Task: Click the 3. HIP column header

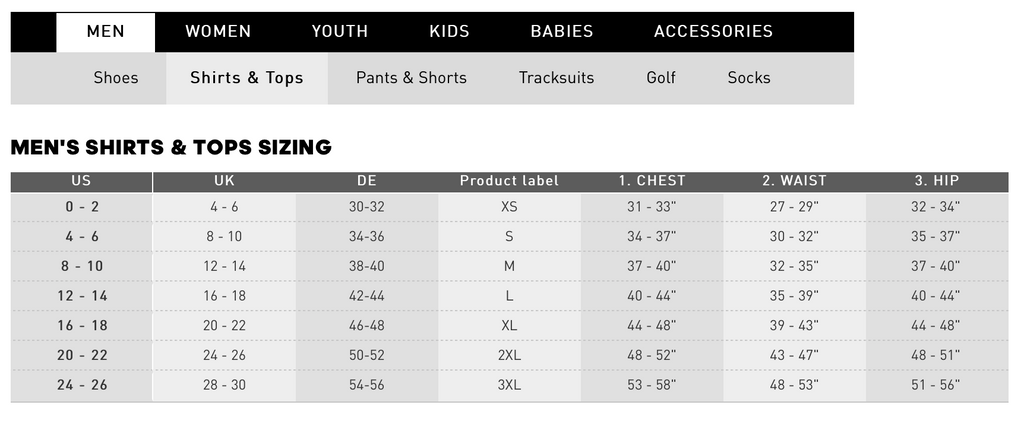Action: click(936, 181)
